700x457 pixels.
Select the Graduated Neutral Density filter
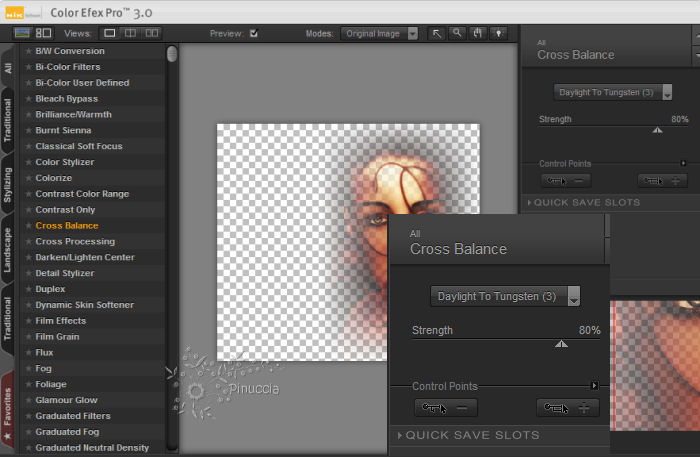(x=92, y=448)
